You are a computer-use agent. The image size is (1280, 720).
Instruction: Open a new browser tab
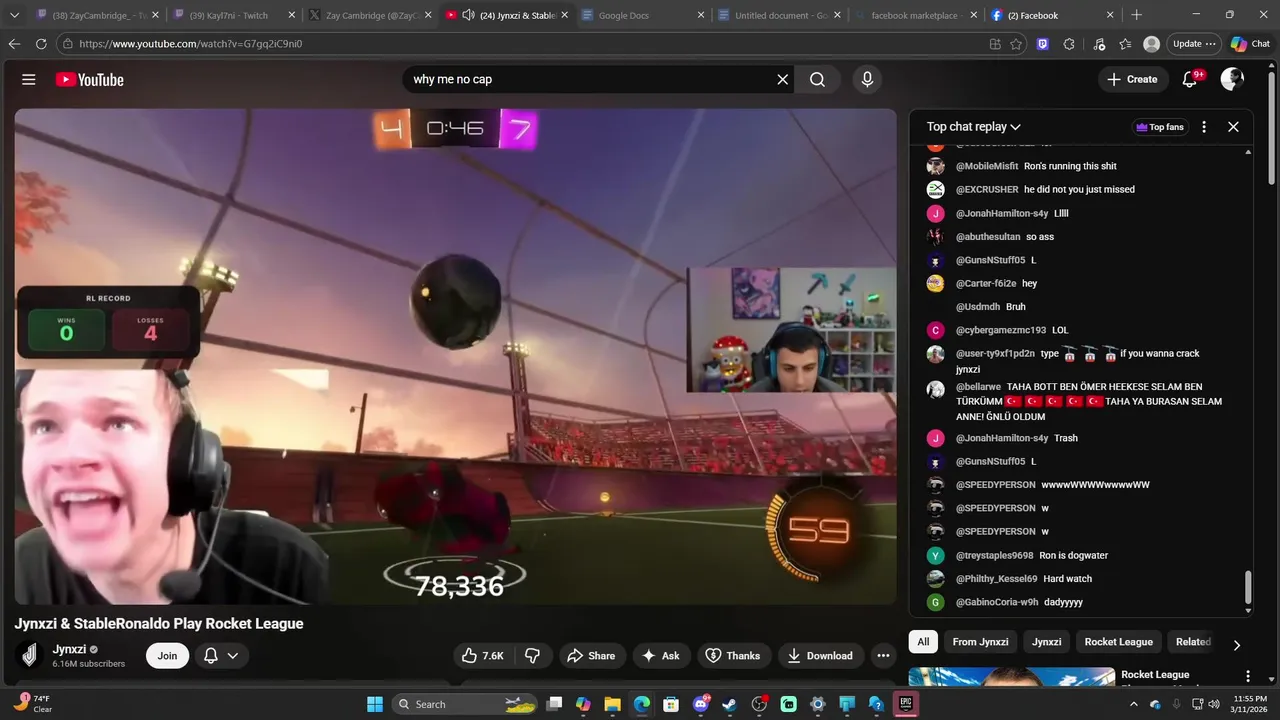pos(1136,15)
